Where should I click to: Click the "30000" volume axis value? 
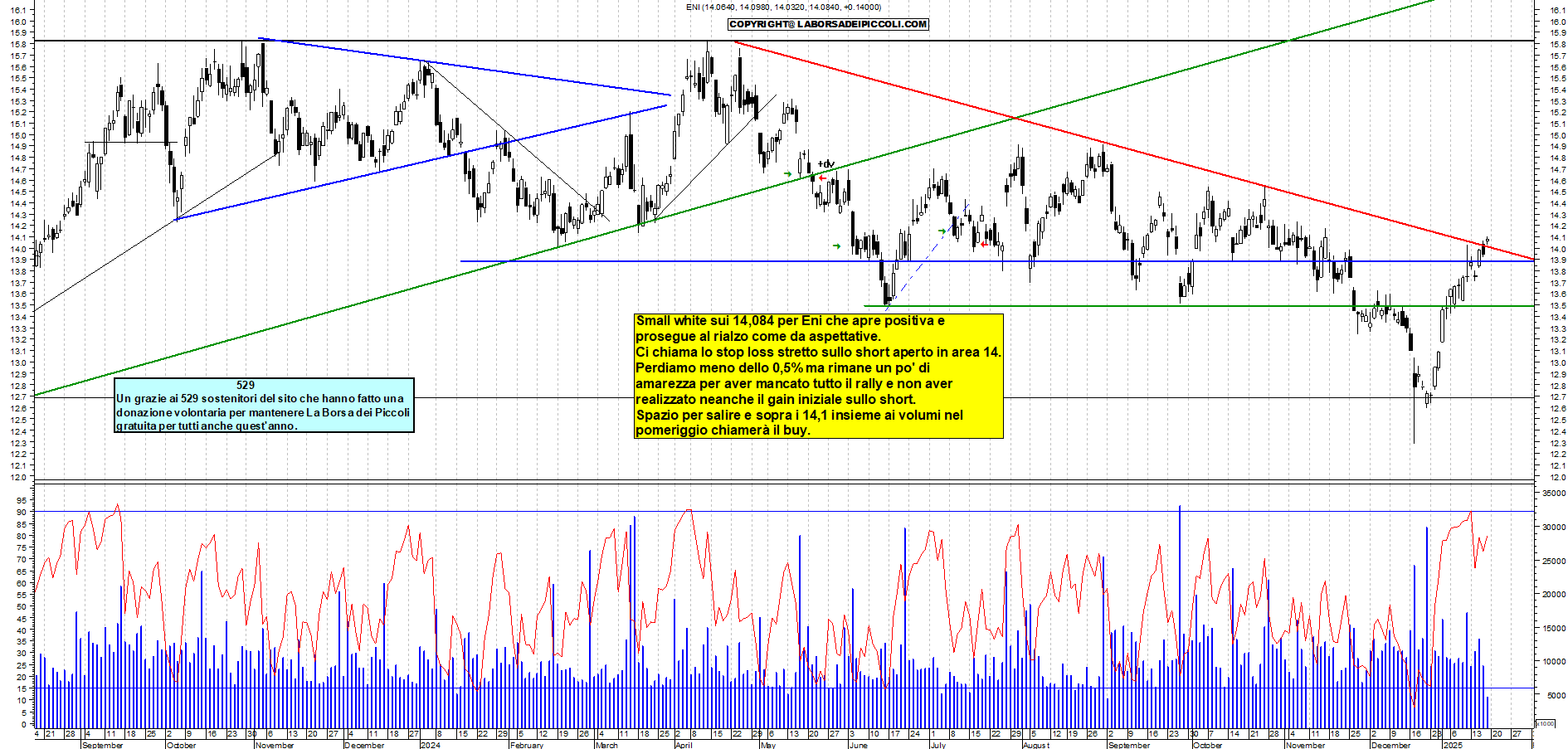point(1554,527)
